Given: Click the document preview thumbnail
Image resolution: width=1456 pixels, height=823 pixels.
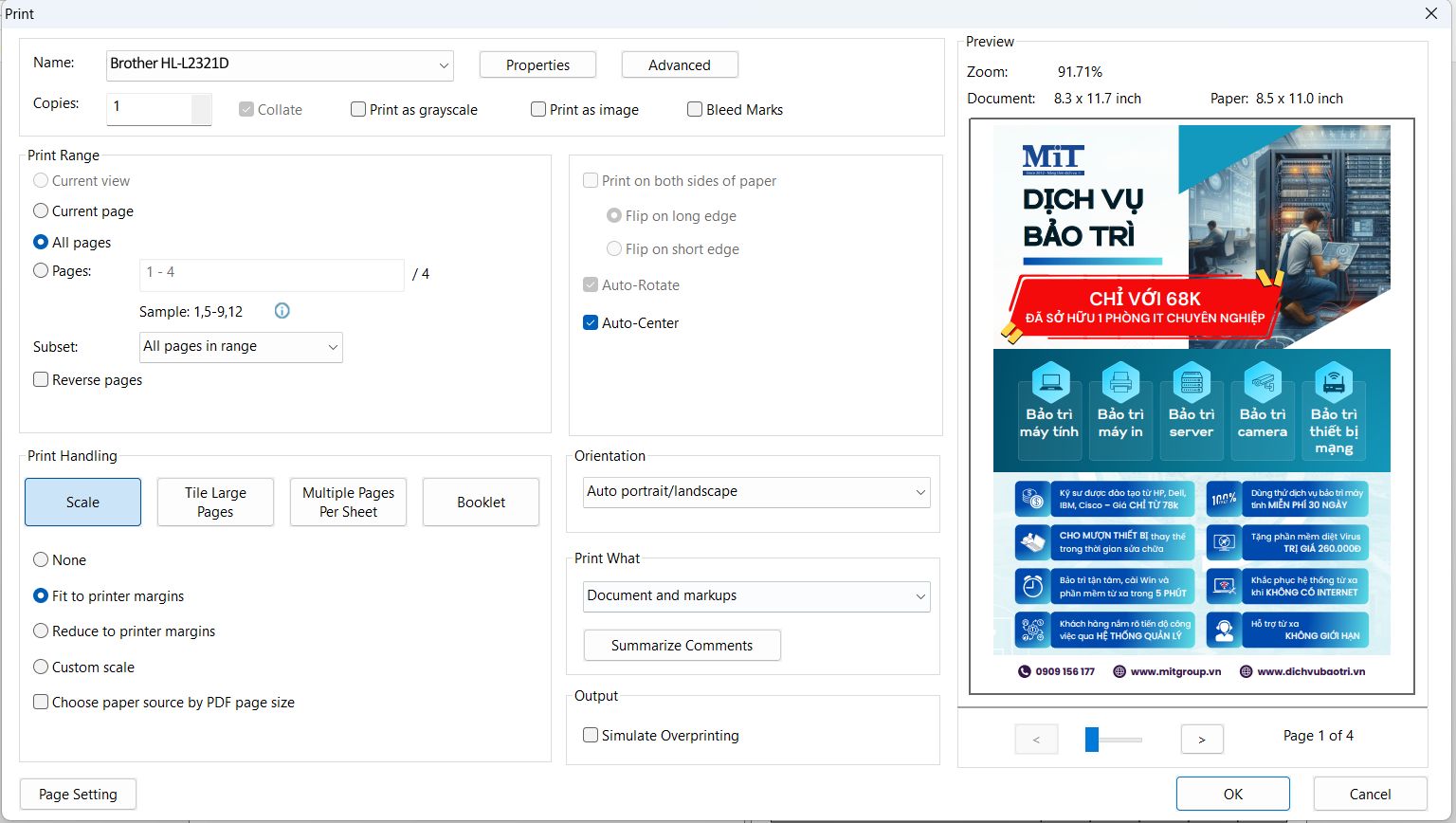Looking at the screenshot, I should pyautogui.click(x=1192, y=406).
